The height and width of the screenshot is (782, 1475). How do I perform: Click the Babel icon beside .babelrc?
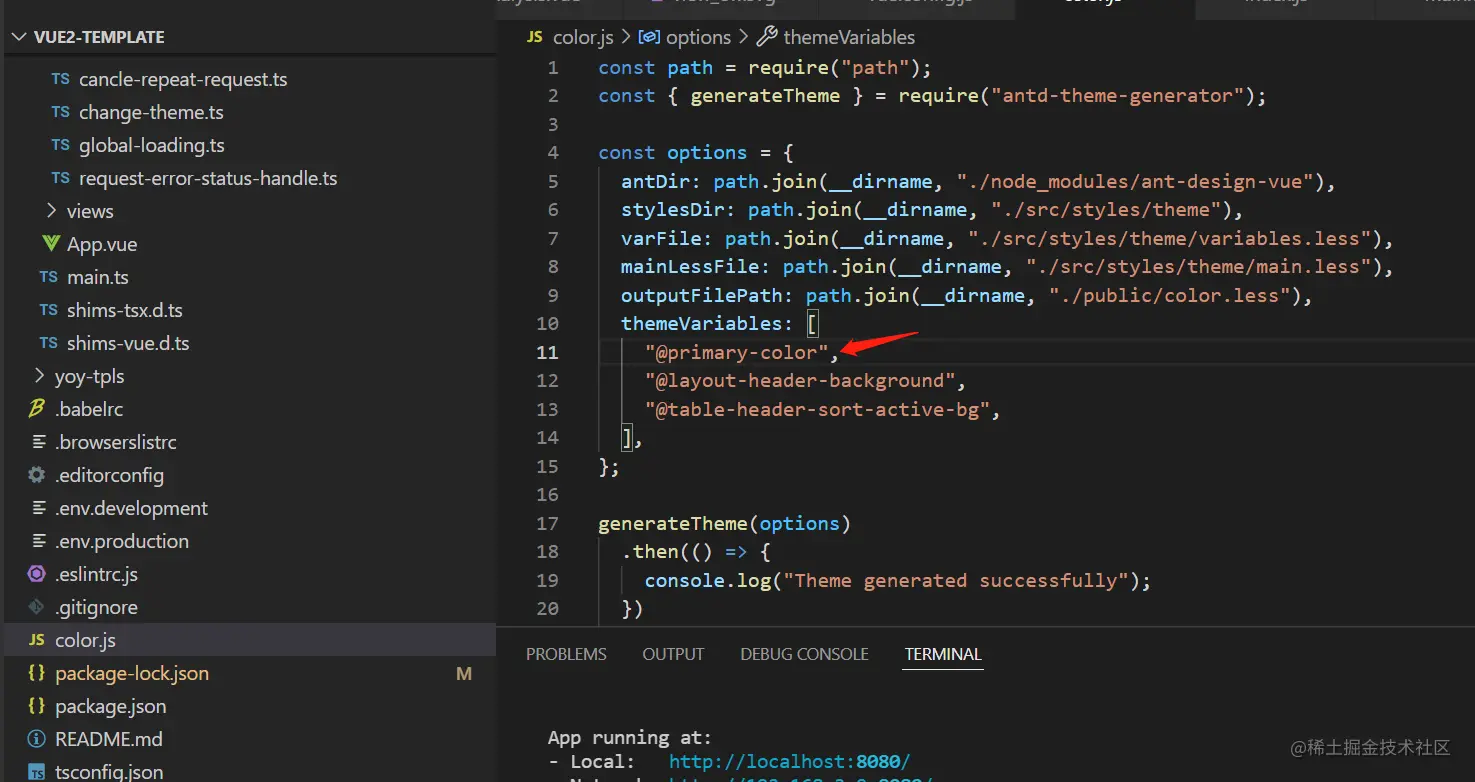click(x=37, y=409)
